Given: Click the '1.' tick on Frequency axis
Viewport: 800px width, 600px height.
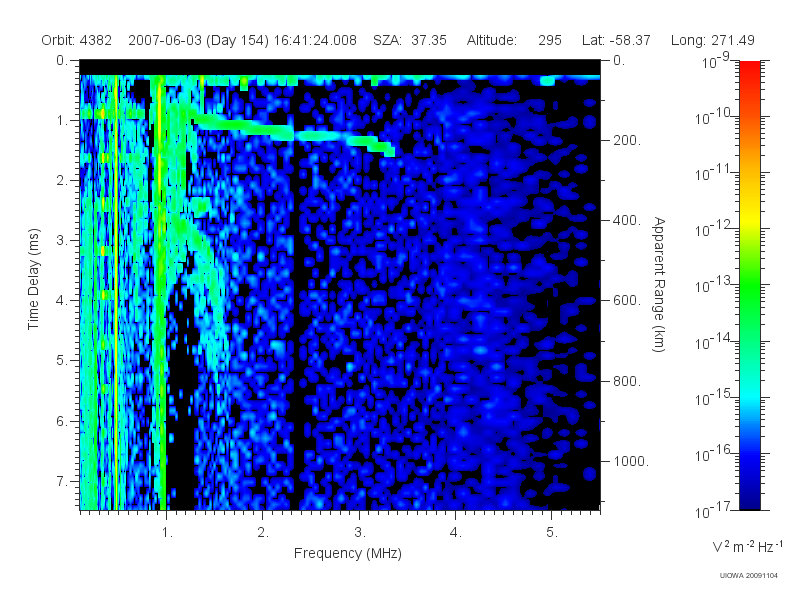Looking at the screenshot, I should coord(167,533).
